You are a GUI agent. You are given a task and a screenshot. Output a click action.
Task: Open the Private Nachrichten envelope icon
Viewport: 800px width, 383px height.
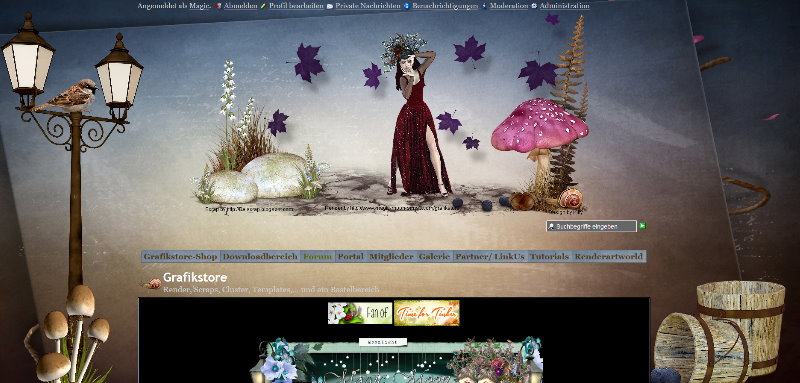(330, 6)
